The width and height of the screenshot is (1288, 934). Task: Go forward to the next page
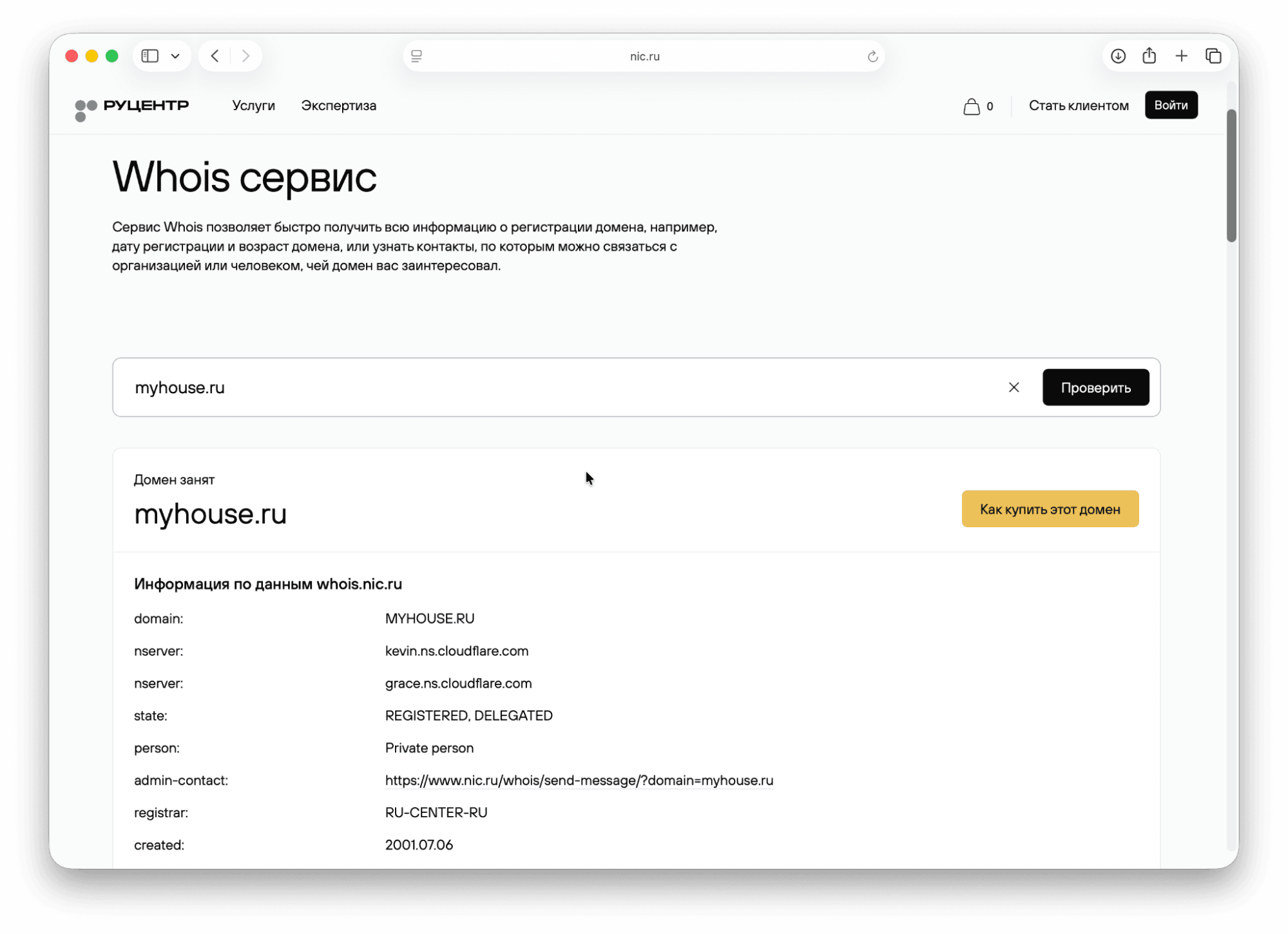pyautogui.click(x=245, y=56)
